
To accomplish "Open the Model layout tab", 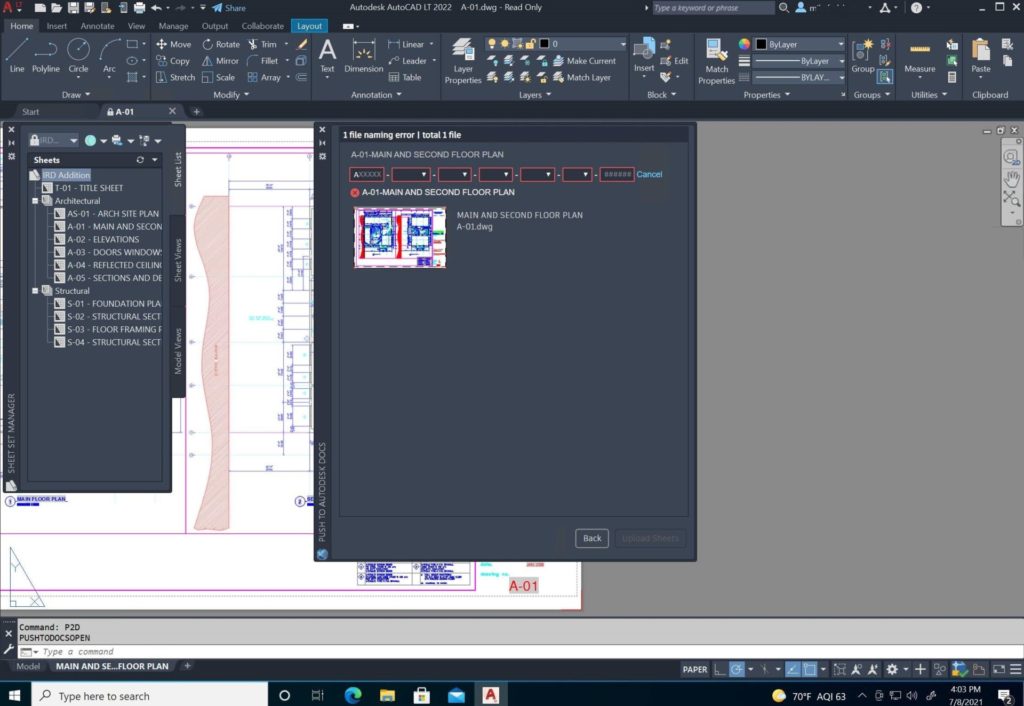I will click(x=28, y=666).
